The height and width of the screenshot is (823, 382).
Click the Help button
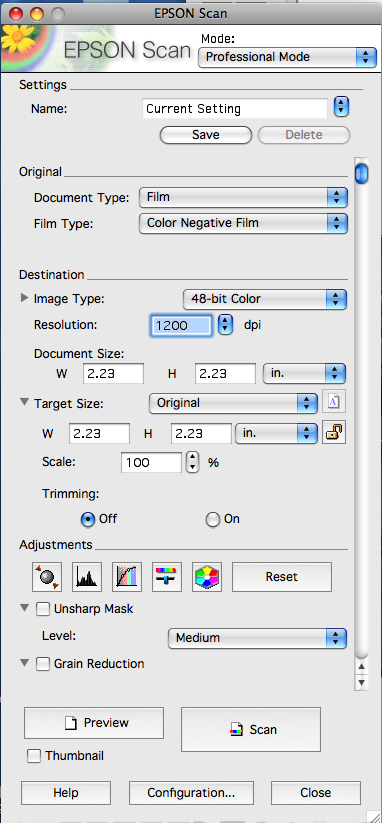(66, 793)
